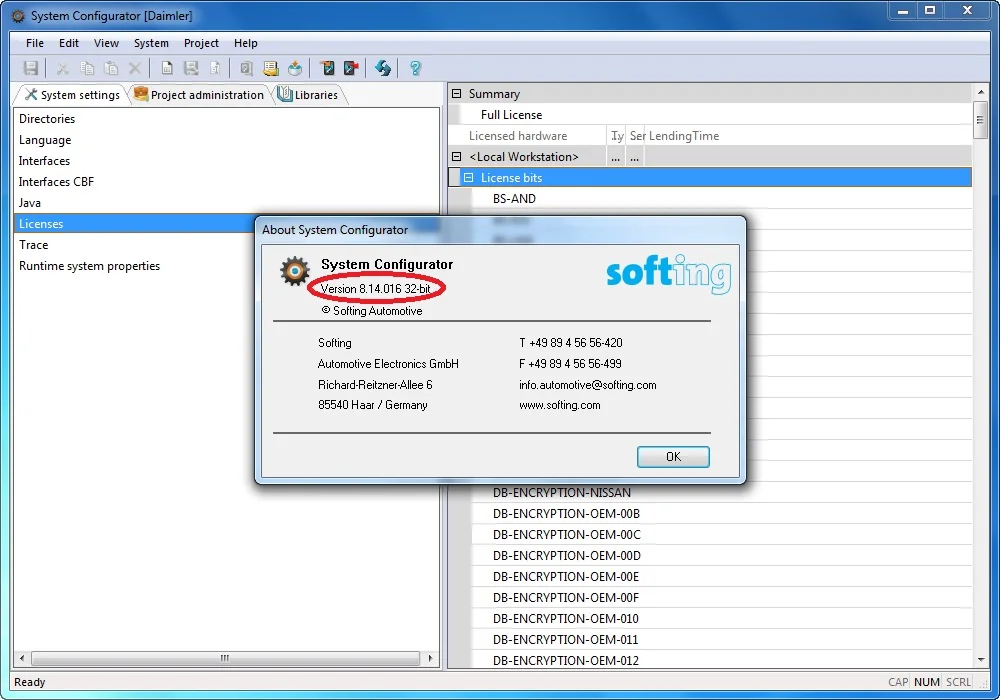This screenshot has height=700, width=1000.
Task: Click the clipboard Paste toolbar icon
Action: pyautogui.click(x=111, y=68)
